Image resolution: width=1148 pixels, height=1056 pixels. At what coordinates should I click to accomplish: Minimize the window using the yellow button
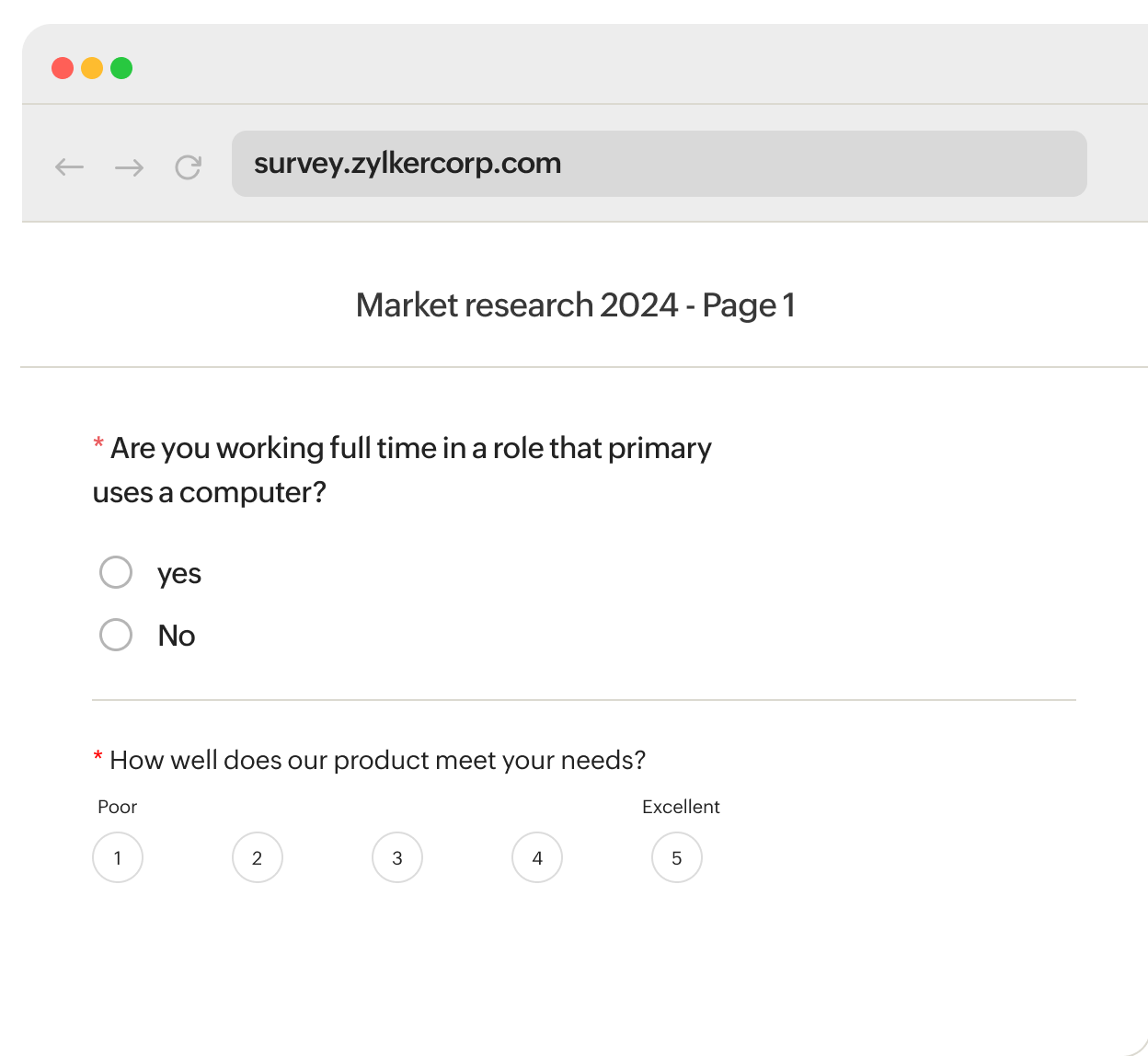(x=92, y=68)
